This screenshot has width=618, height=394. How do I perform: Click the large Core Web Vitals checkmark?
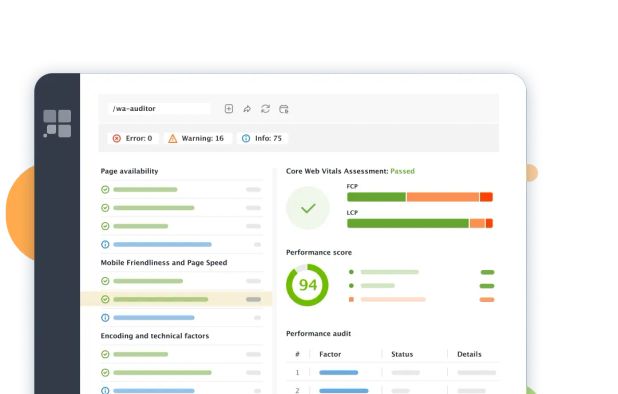point(308,208)
